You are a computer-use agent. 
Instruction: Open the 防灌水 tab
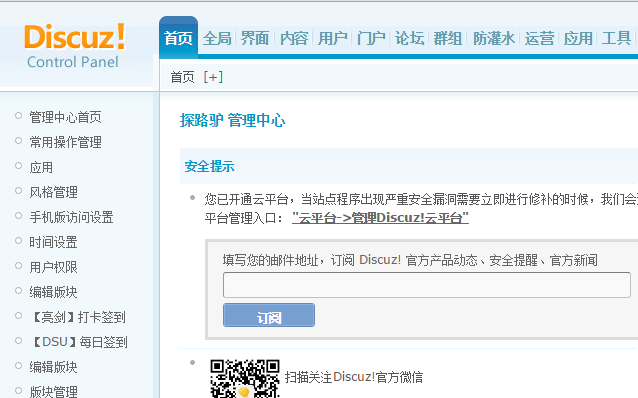coord(494,38)
